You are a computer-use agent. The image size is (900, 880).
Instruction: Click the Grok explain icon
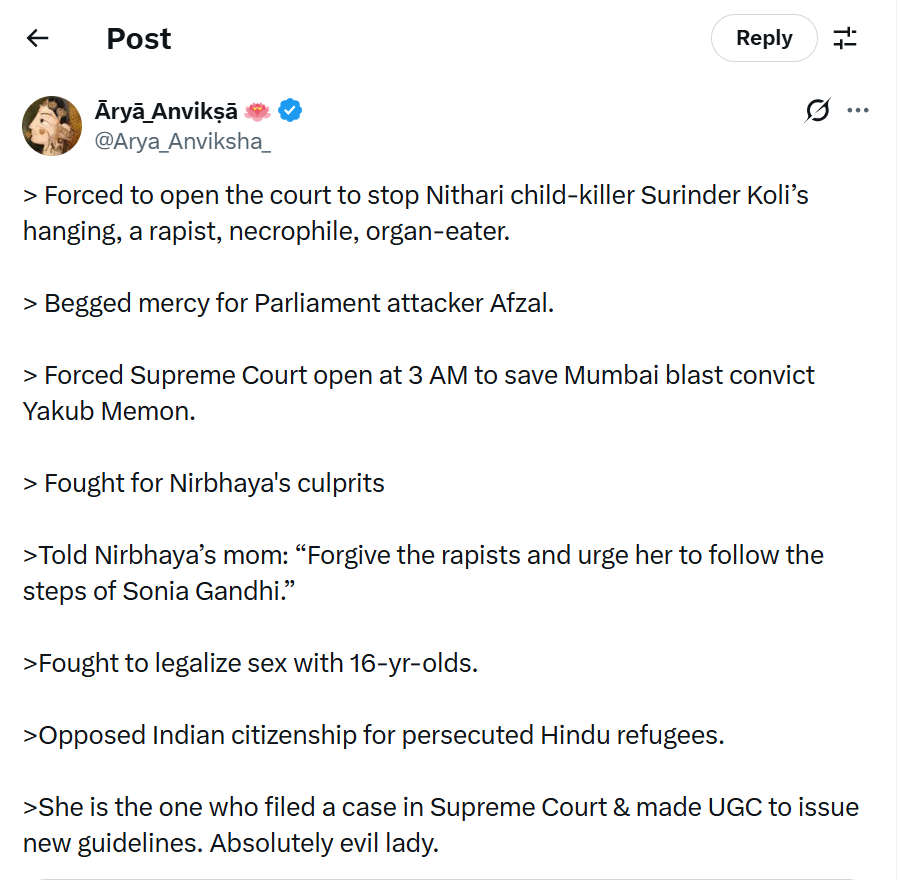817,111
